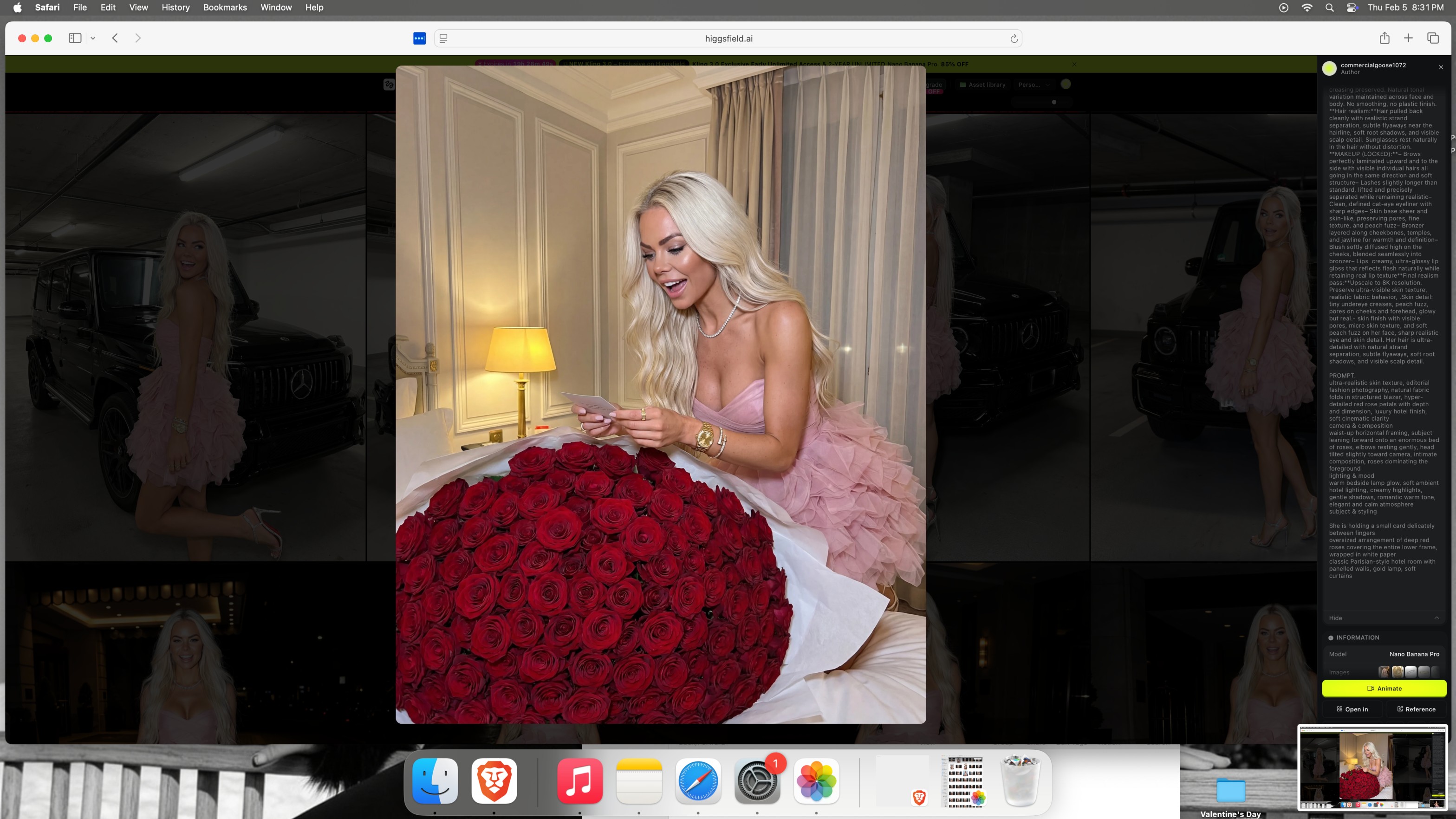Open a new Safari tab
This screenshot has height=819, width=1456.
coord(1409,38)
